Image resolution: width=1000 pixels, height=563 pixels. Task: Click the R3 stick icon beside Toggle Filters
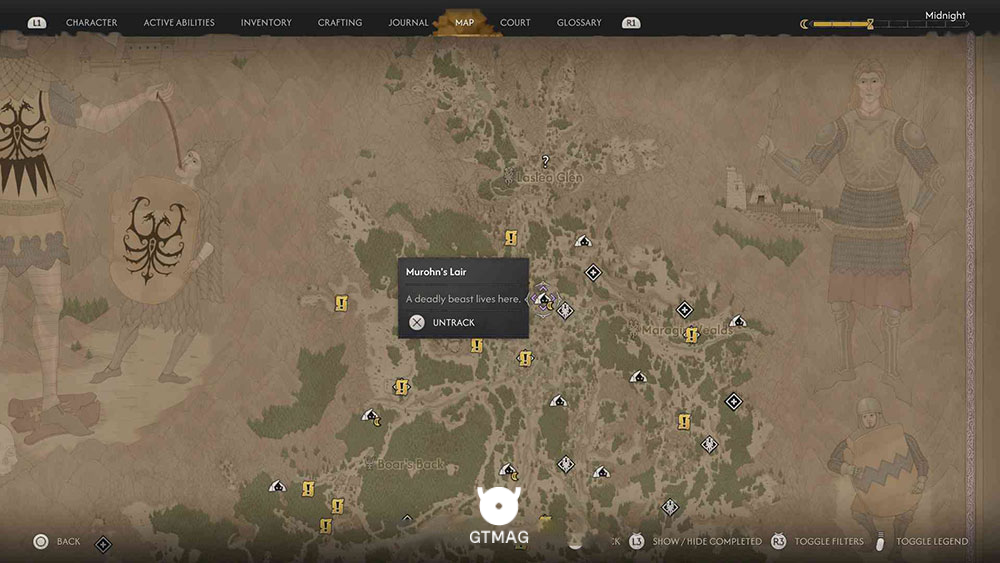point(778,541)
